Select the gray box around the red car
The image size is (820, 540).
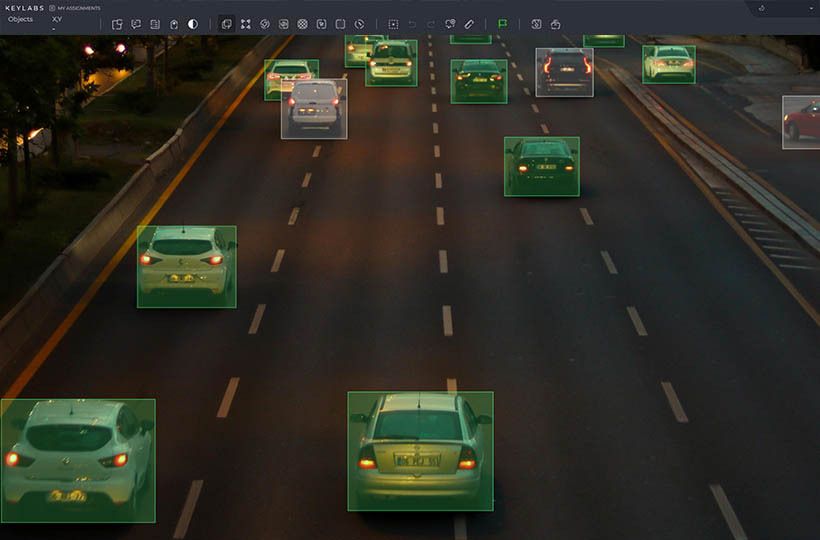tap(801, 122)
